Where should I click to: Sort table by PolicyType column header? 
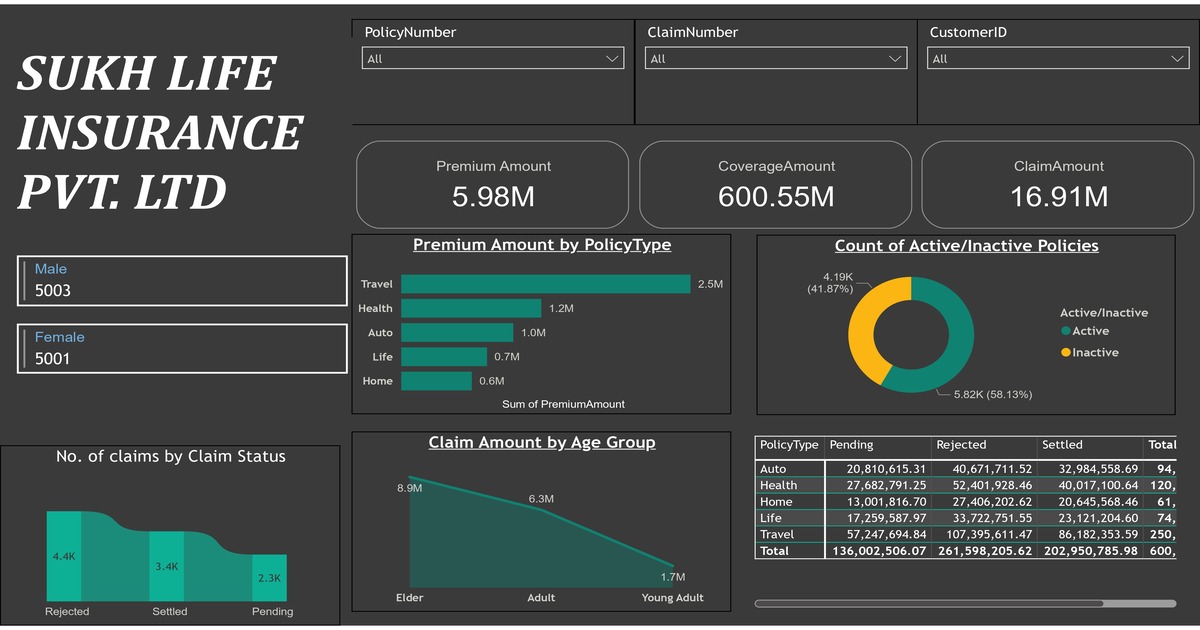[789, 445]
